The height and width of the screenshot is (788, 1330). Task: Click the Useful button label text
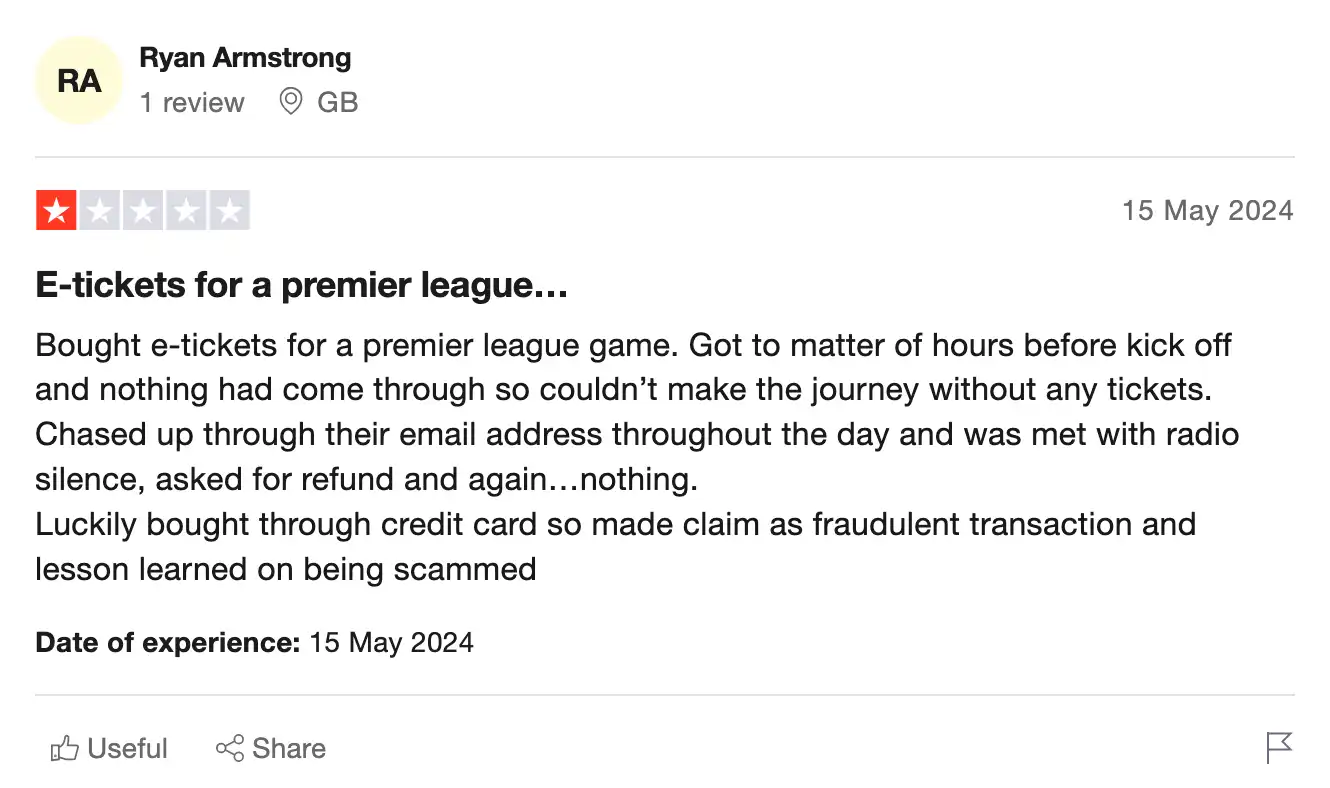tap(128, 747)
